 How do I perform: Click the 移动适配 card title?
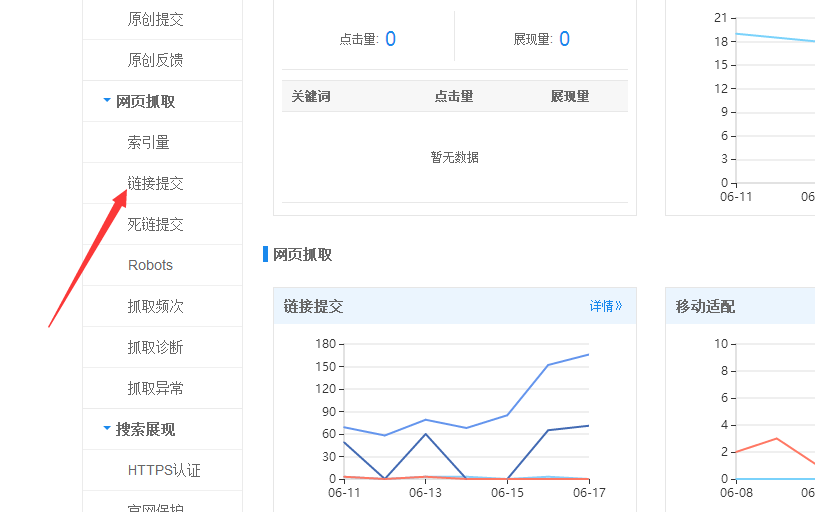(x=705, y=306)
